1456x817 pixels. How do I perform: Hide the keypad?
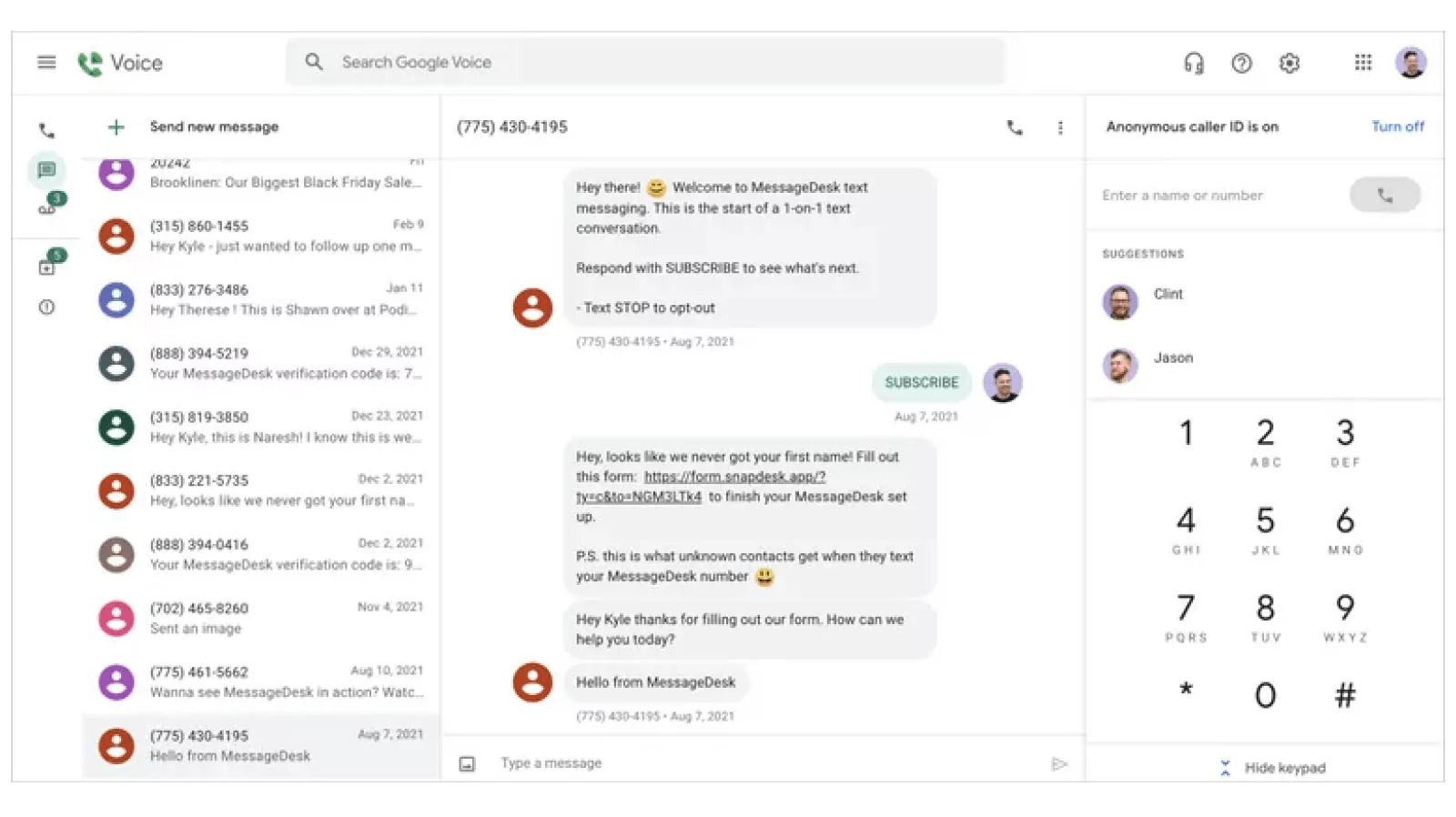(1274, 768)
